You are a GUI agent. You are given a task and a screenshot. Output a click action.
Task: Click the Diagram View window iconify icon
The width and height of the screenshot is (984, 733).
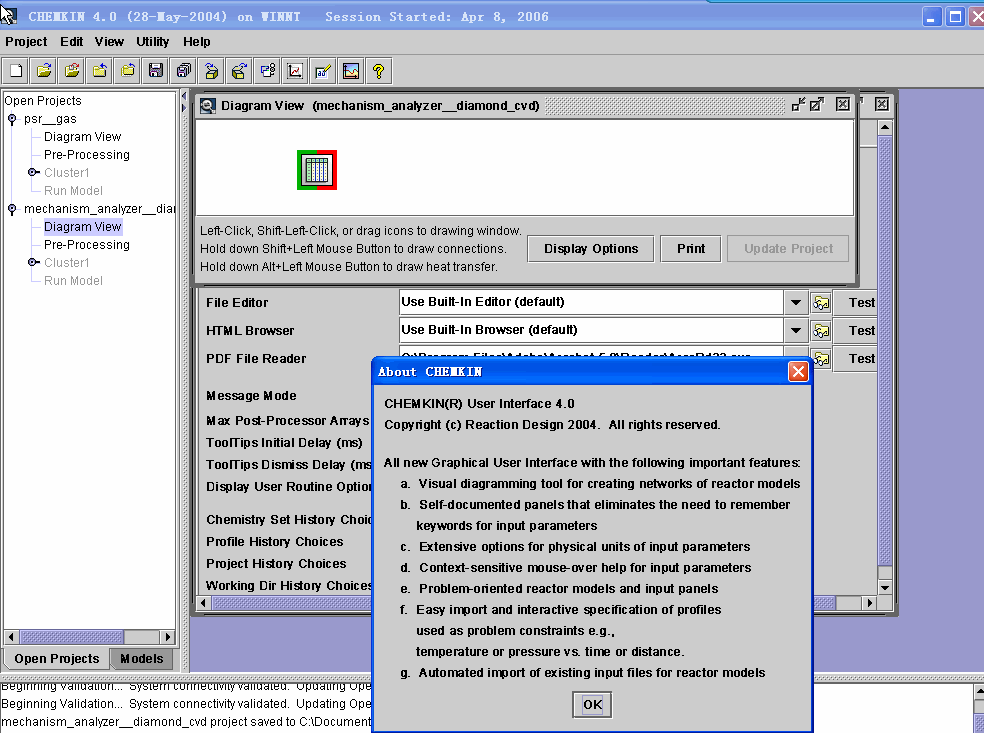click(798, 105)
